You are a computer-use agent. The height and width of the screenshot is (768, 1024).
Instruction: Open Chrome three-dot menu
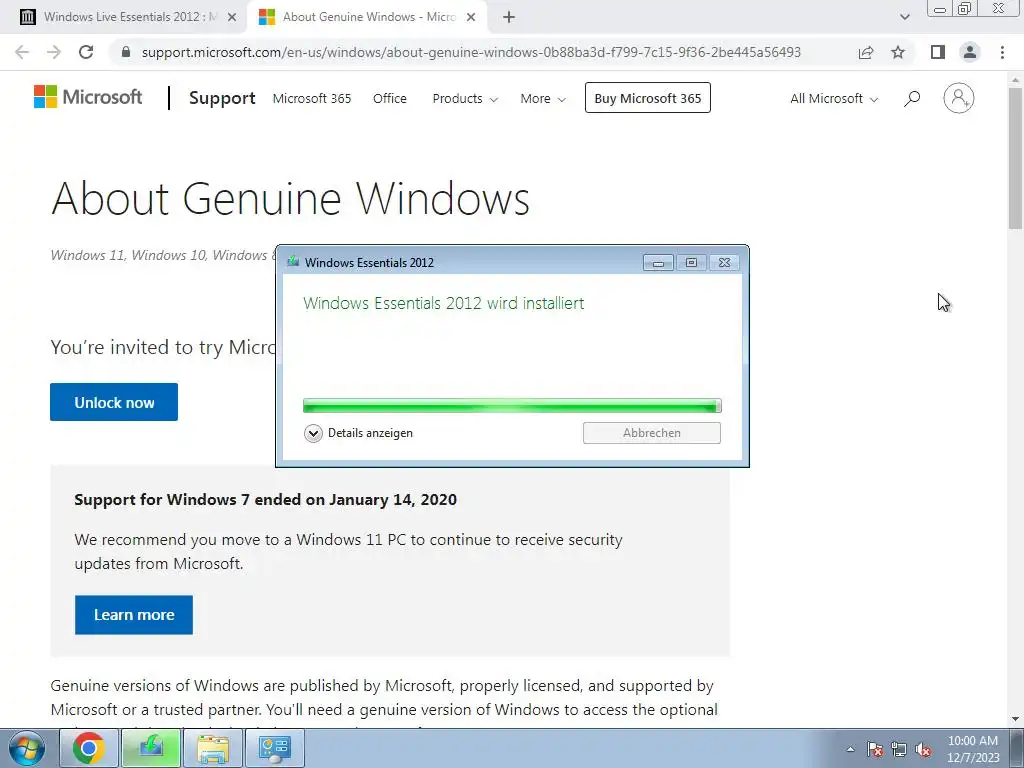tap(1002, 52)
